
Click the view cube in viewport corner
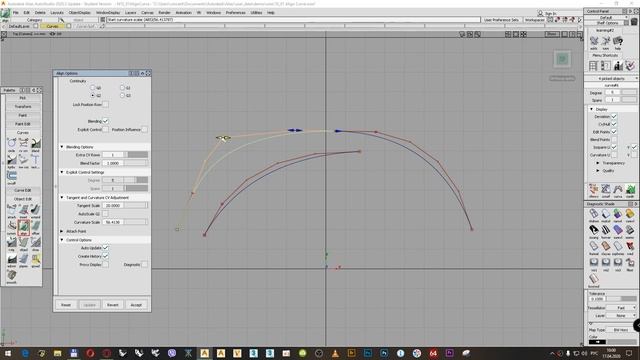(562, 59)
